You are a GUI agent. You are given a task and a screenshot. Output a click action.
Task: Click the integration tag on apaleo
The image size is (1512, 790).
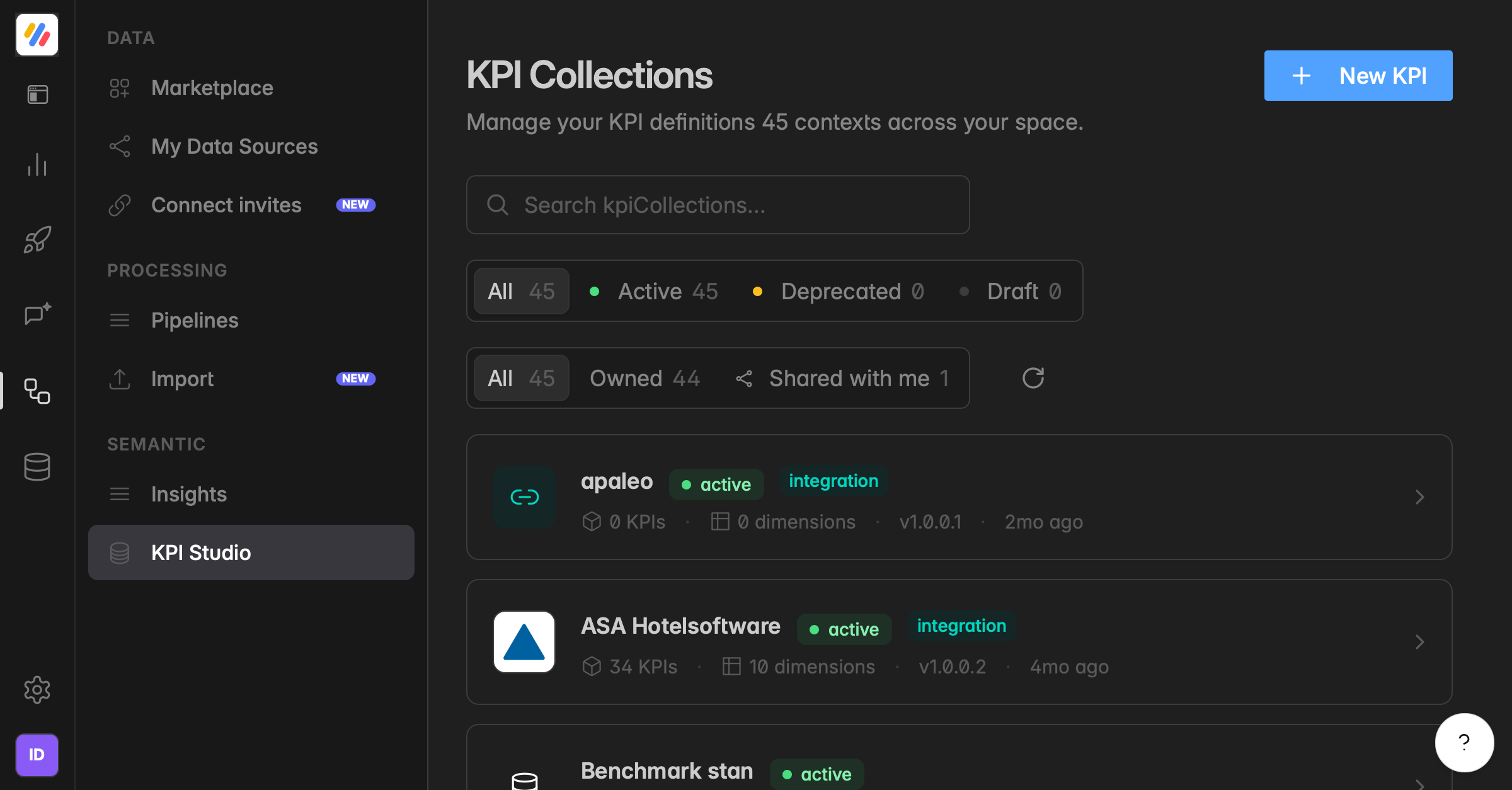click(833, 481)
